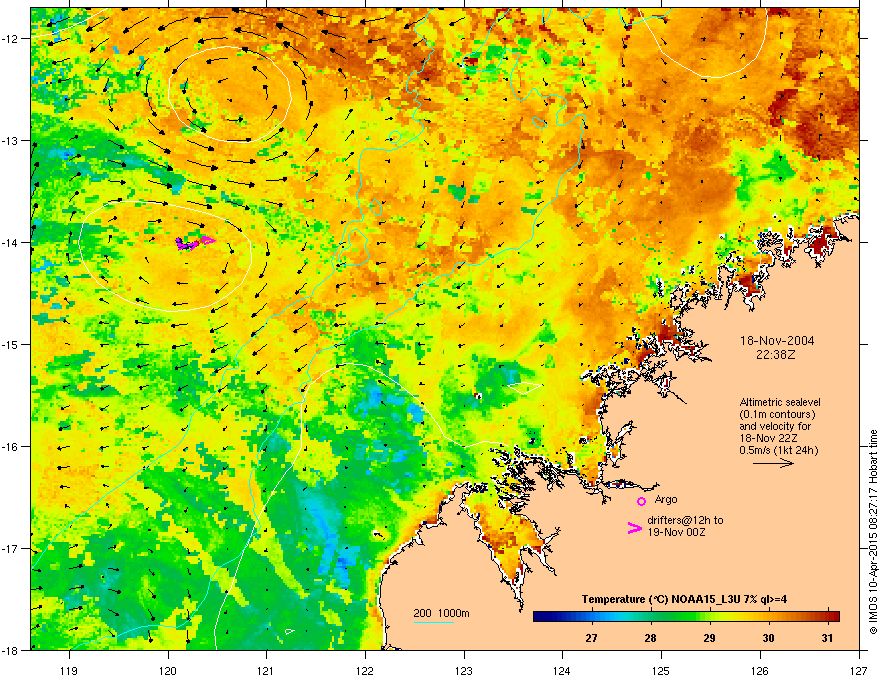Click the longitude axis label 119

[69, 670]
